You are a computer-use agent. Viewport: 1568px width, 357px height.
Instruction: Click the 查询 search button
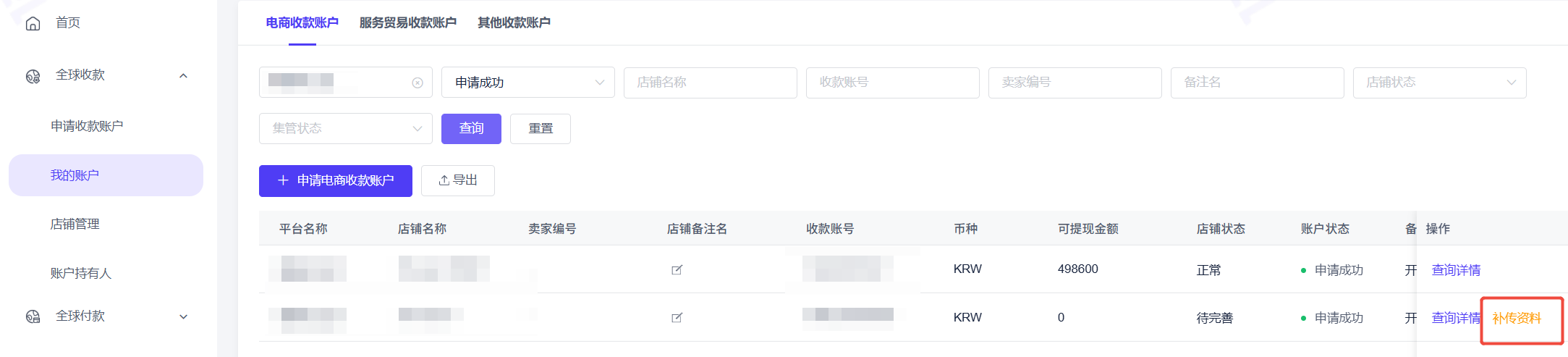471,129
